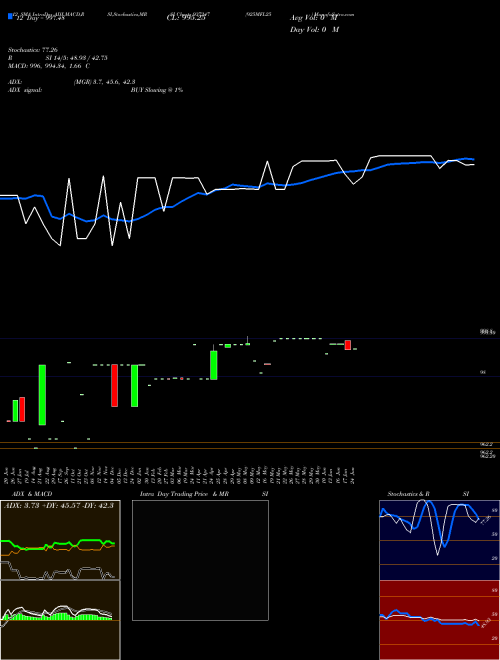The height and width of the screenshot is (660, 500).
Task: Select the 'CL: 995.25' closing price text
Action: pos(186,18)
